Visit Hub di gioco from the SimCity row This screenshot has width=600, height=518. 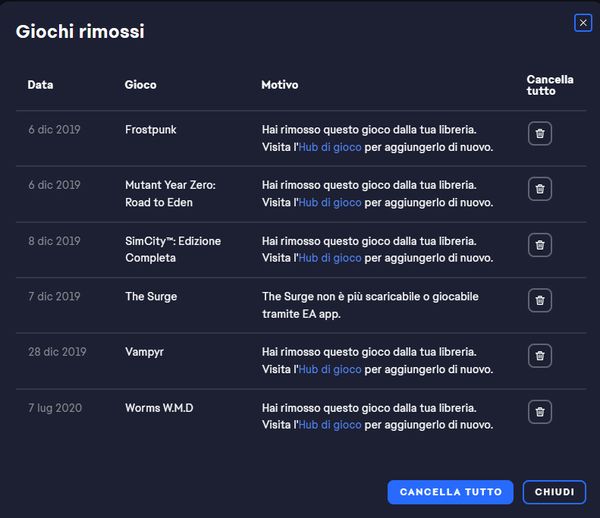tap(330, 258)
